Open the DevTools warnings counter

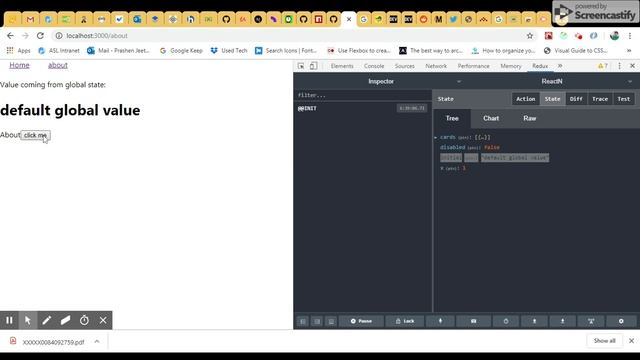point(603,66)
